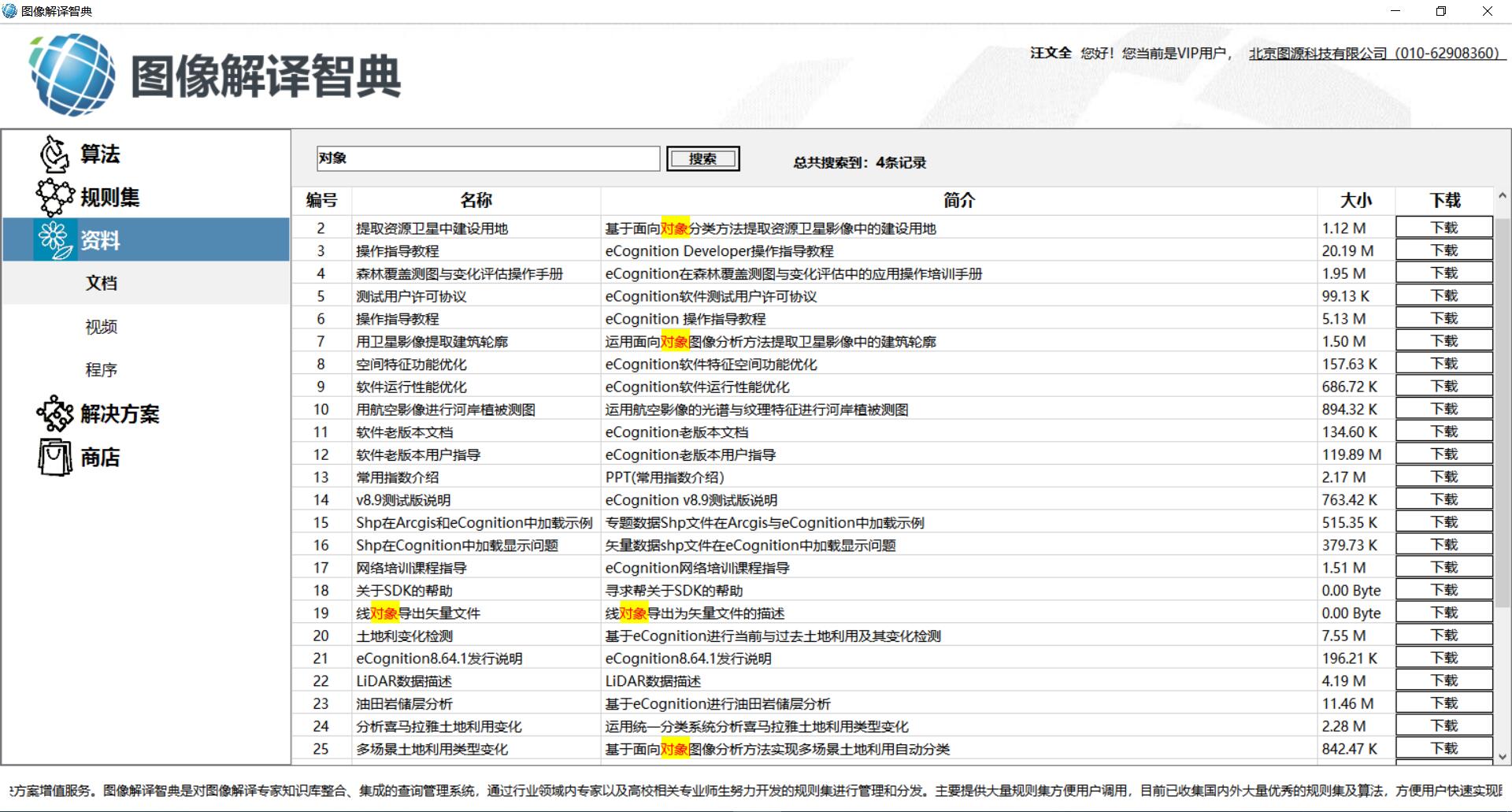Download 土地利变化检测

pyautogui.click(x=1444, y=636)
